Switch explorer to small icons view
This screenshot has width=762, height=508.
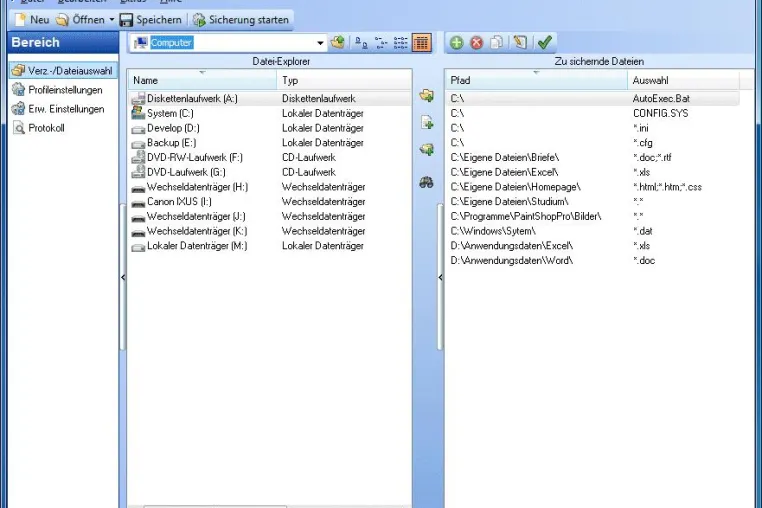click(x=381, y=43)
